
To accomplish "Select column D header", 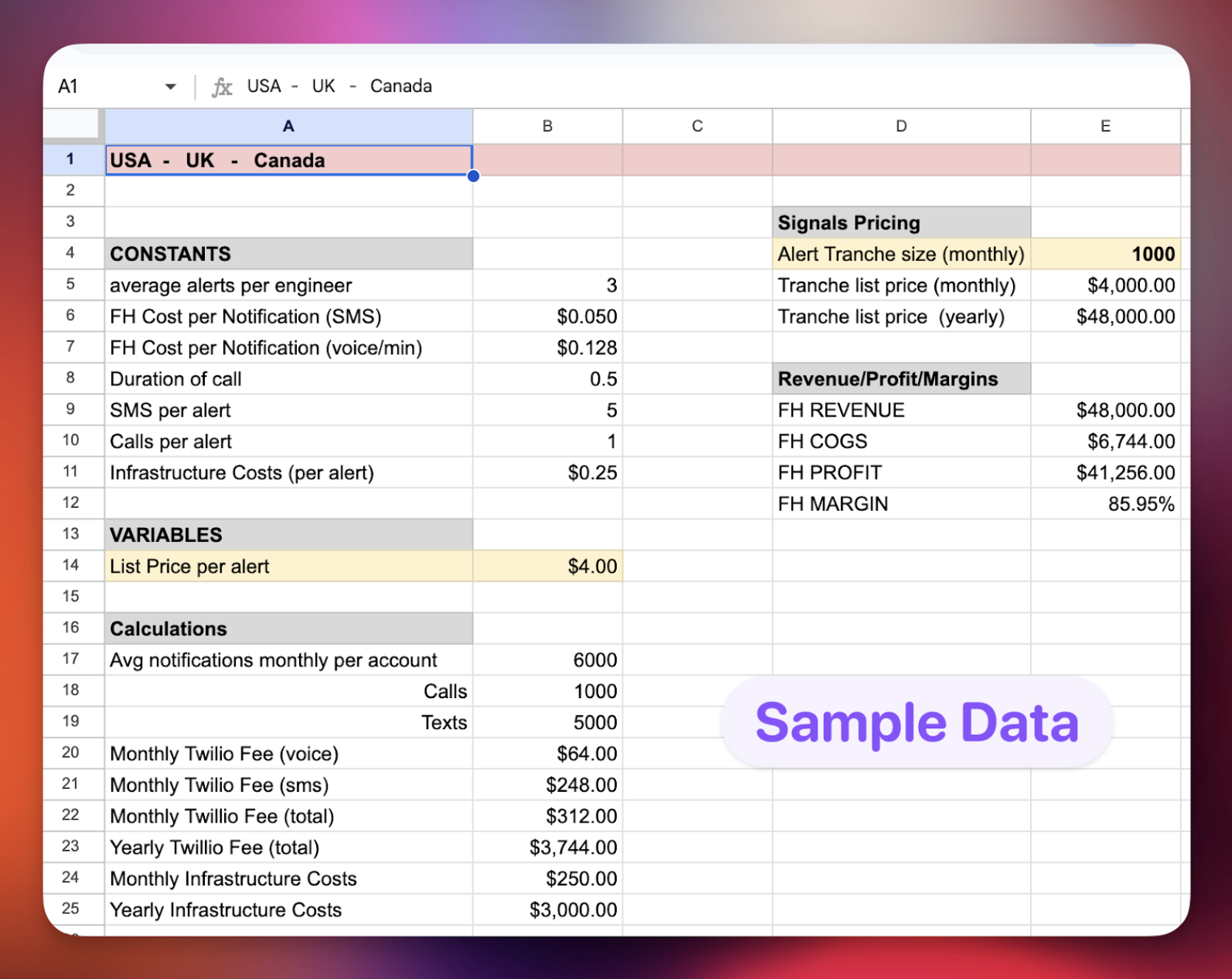I will pyautogui.click(x=901, y=126).
